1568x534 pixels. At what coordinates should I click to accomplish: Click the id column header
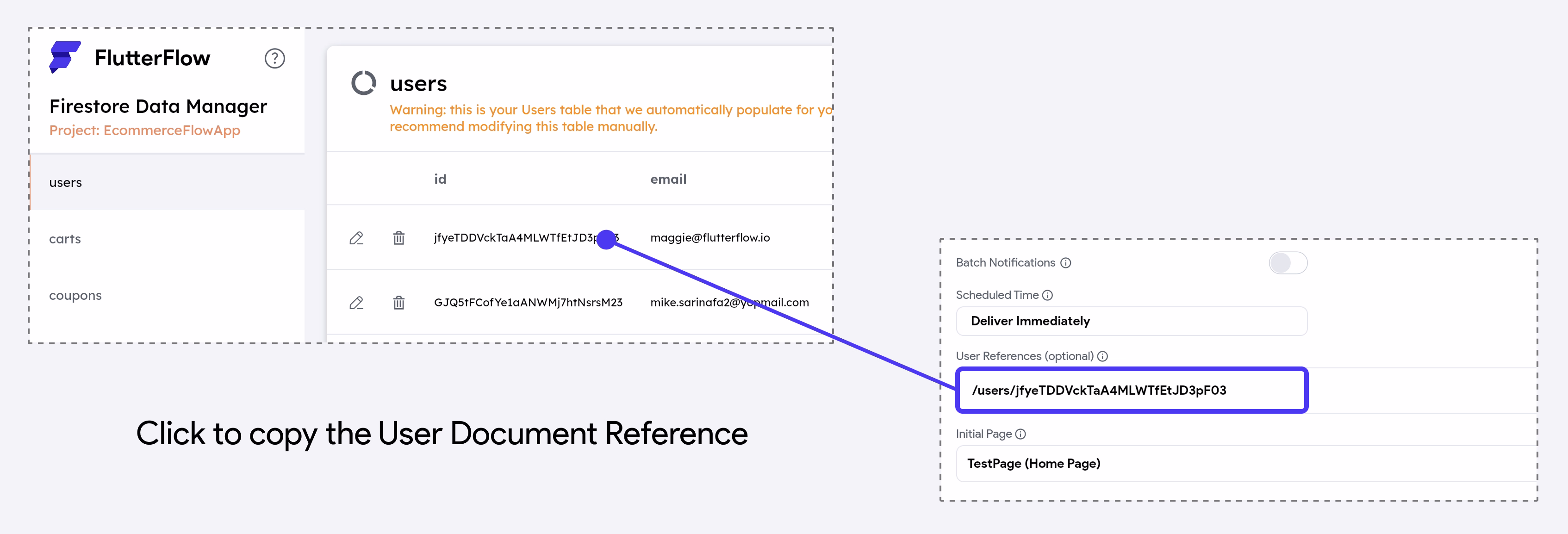[440, 179]
